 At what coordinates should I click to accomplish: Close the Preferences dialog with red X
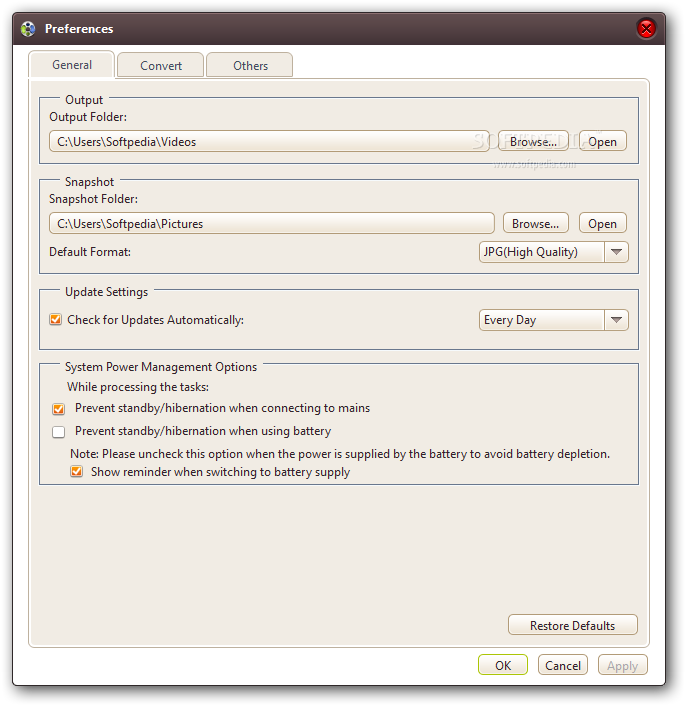646,29
